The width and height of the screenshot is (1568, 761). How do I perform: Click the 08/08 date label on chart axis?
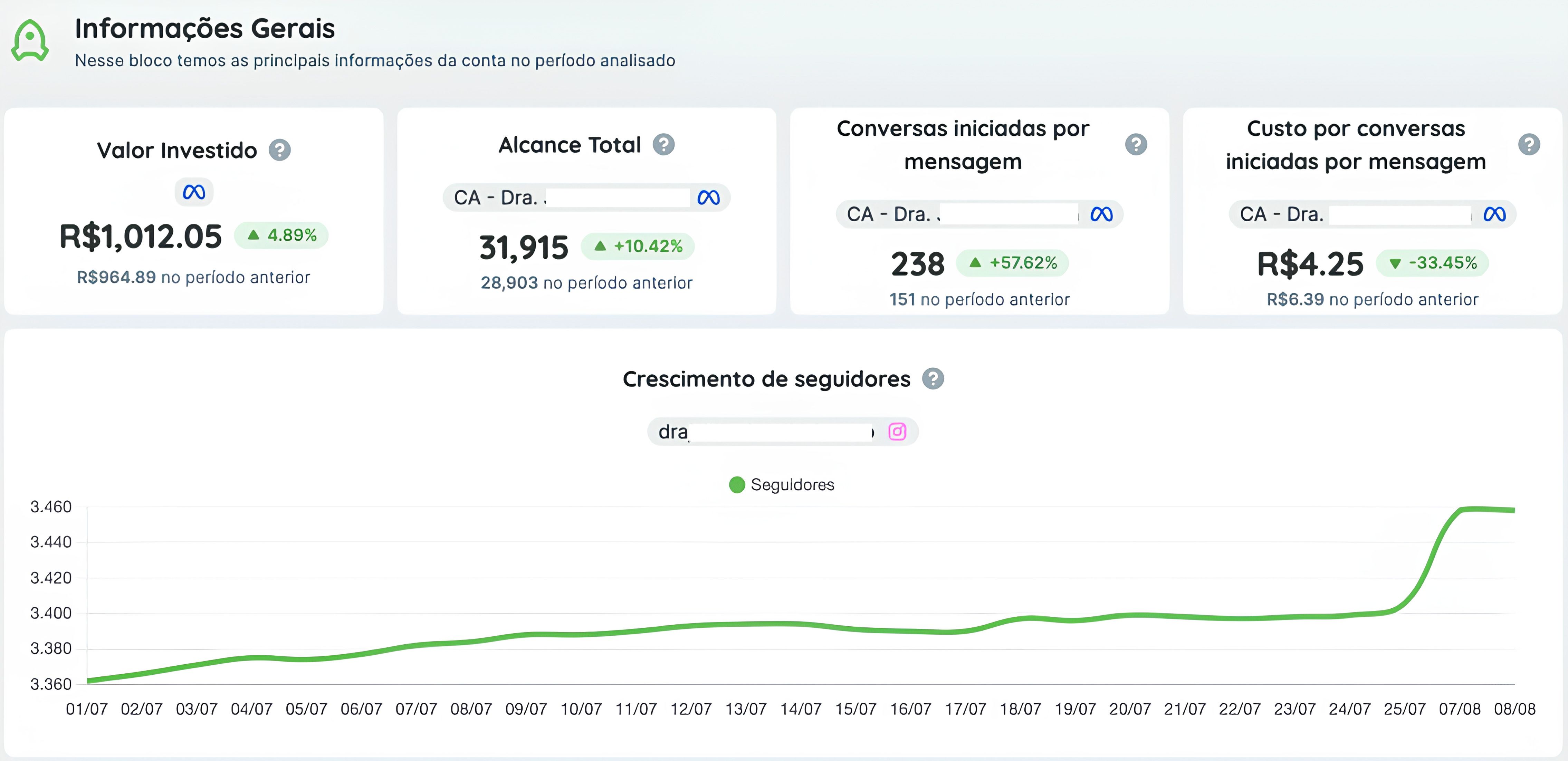[1514, 709]
